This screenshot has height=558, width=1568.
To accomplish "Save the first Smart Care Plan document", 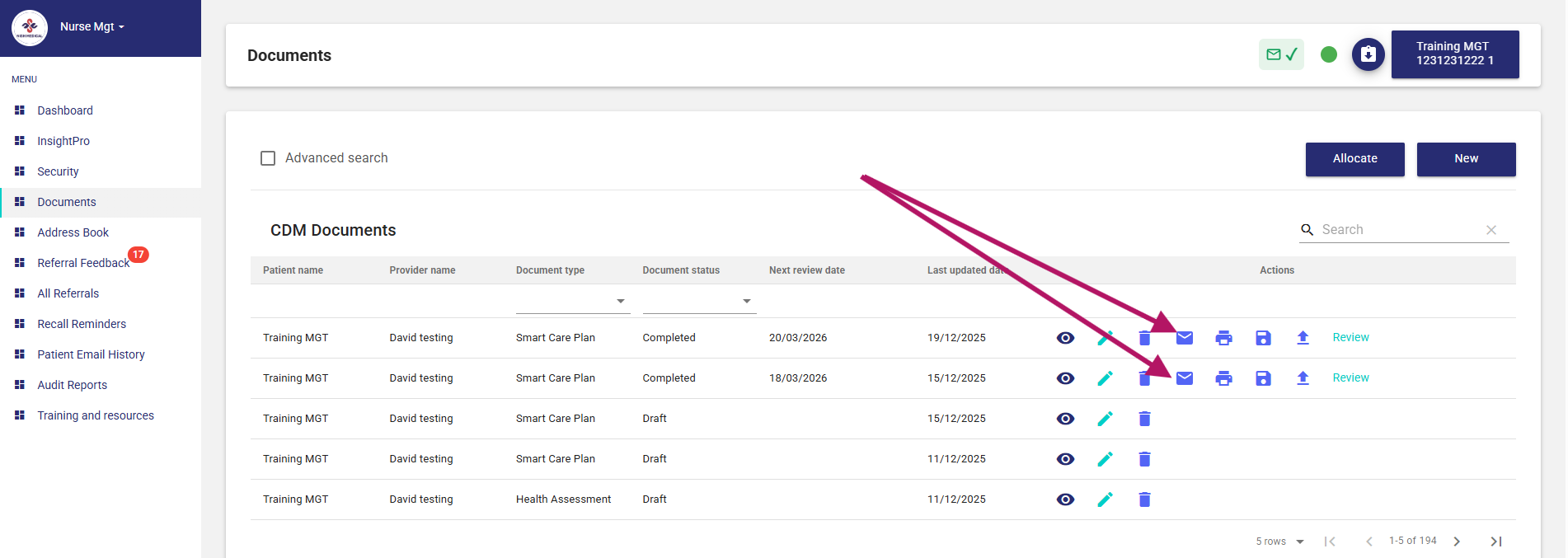I will click(x=1263, y=338).
